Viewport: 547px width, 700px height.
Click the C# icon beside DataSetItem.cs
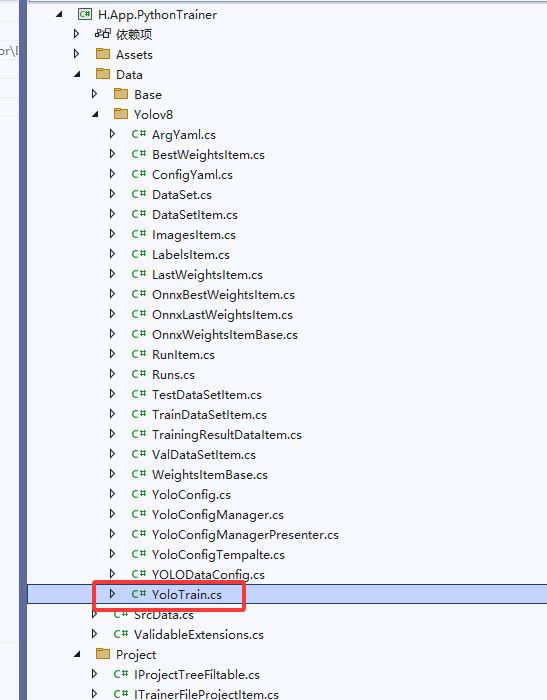pos(139,214)
